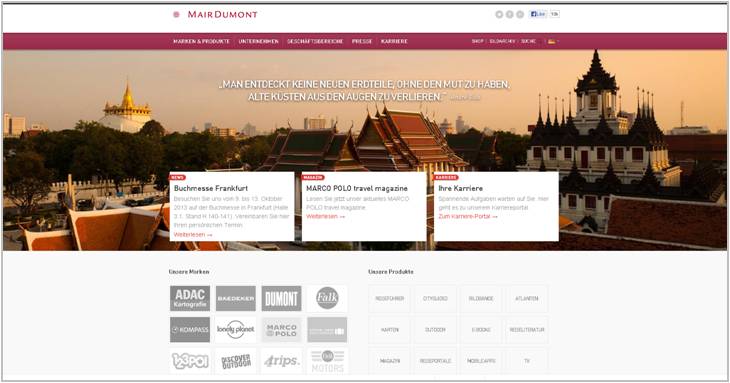Click Weiterlesen under MARCO POLO travel magazine
This screenshot has height=383, width=730.
click(325, 217)
